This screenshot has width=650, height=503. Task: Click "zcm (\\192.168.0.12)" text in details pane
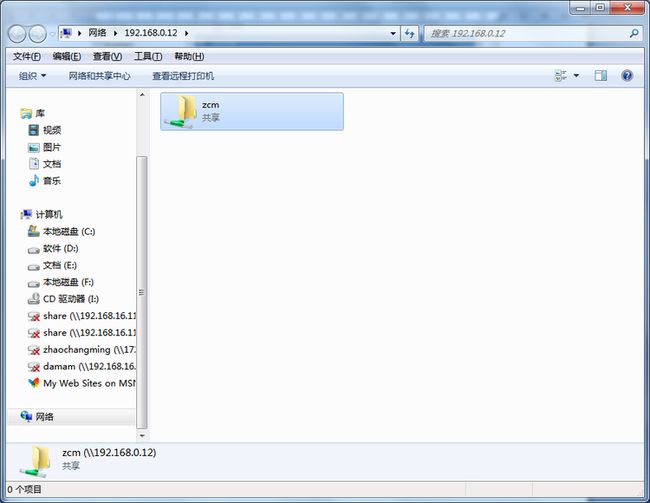(x=109, y=452)
